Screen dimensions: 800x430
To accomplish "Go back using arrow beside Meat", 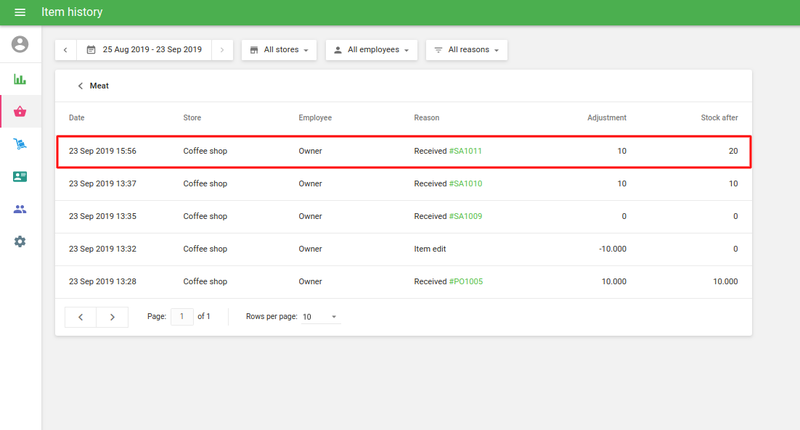I will pos(80,86).
